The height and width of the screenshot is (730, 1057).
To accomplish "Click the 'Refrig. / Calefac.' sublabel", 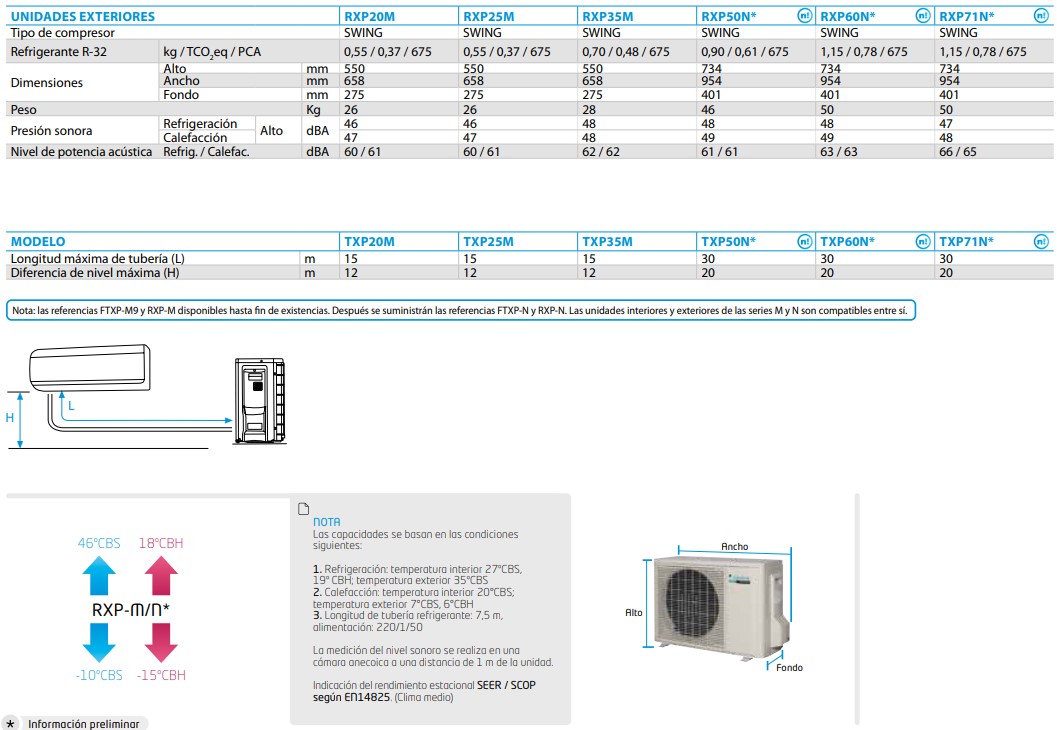I will tap(206, 152).
